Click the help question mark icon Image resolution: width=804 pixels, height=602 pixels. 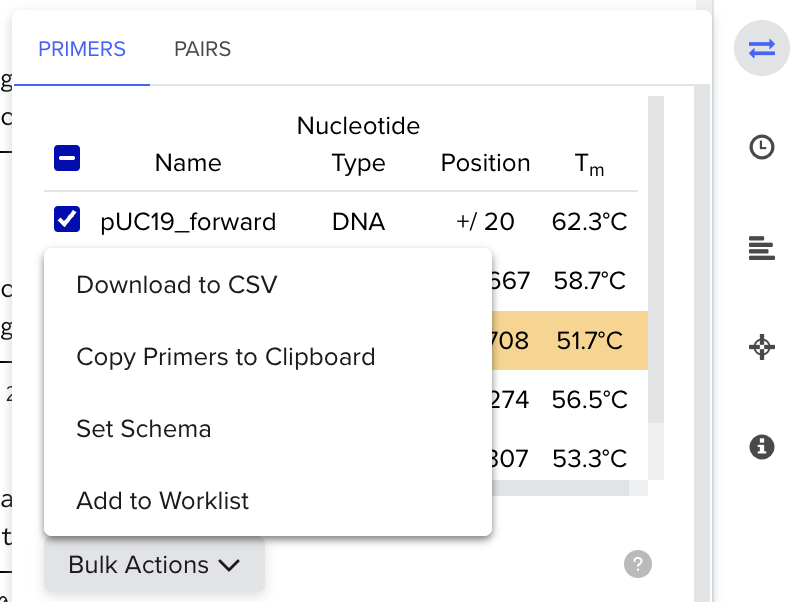pos(638,565)
